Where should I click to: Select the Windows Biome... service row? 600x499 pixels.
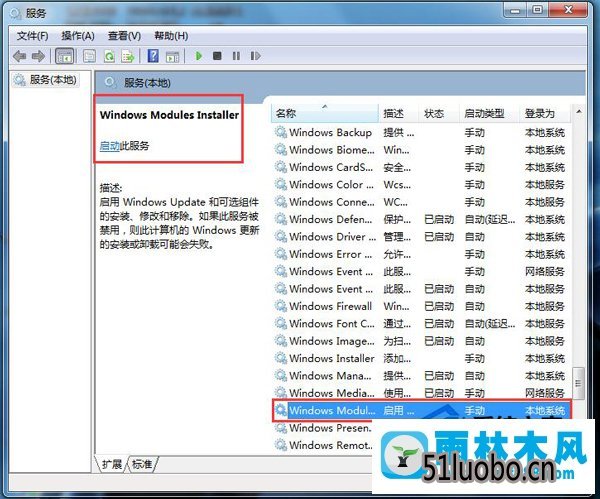[x=421, y=150]
